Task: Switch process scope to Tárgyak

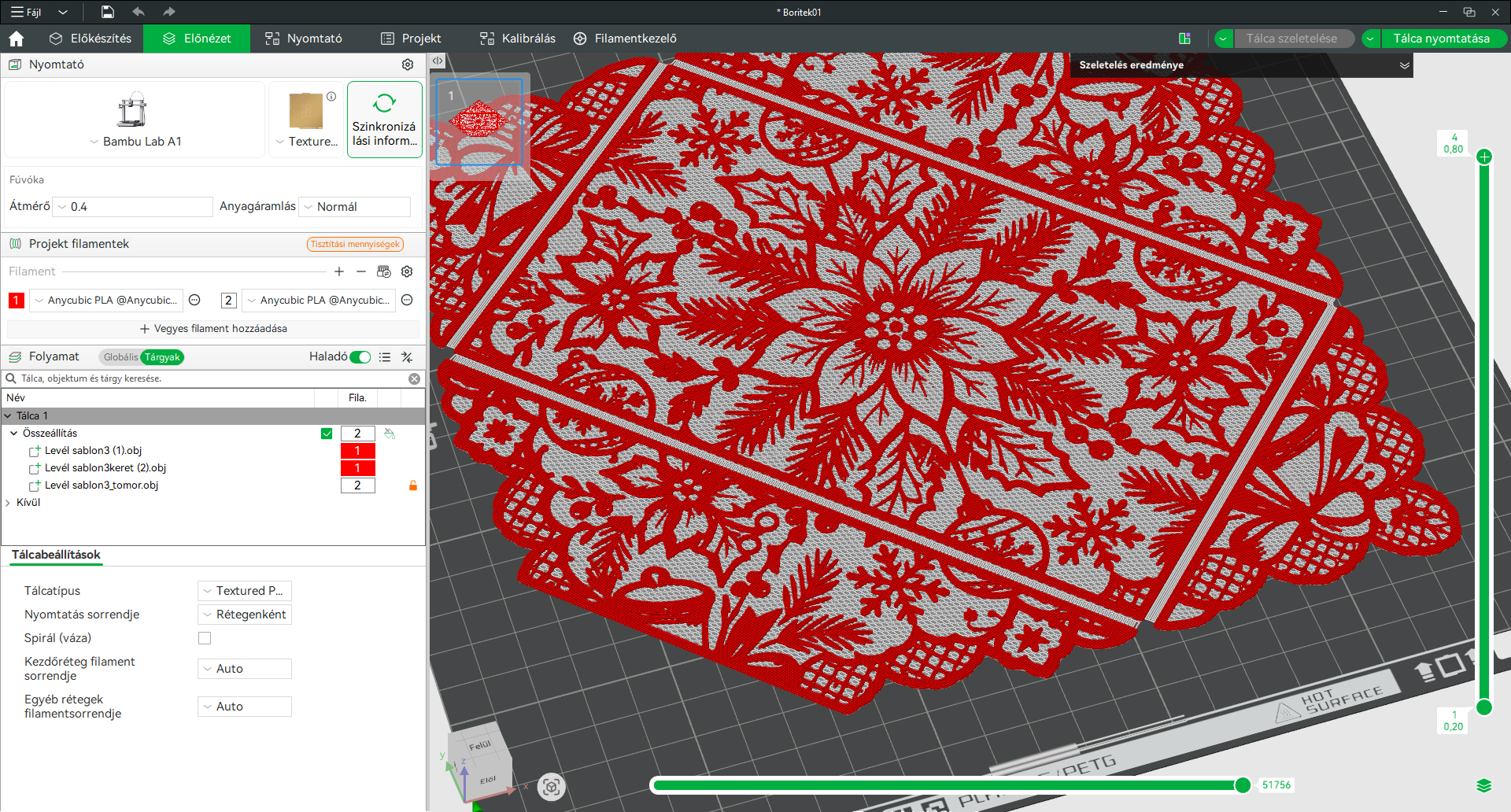Action: [x=162, y=357]
